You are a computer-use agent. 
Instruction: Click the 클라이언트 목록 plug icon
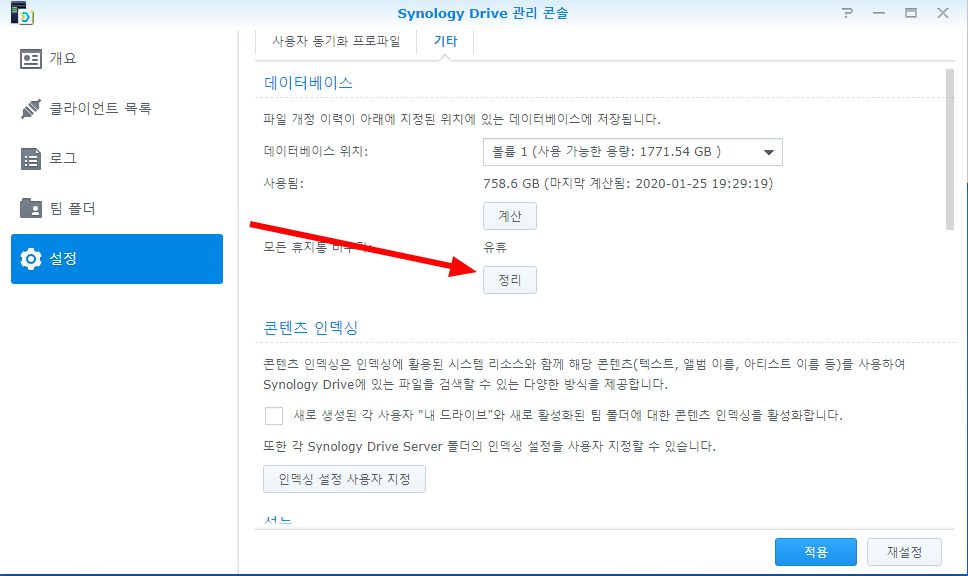(31, 109)
